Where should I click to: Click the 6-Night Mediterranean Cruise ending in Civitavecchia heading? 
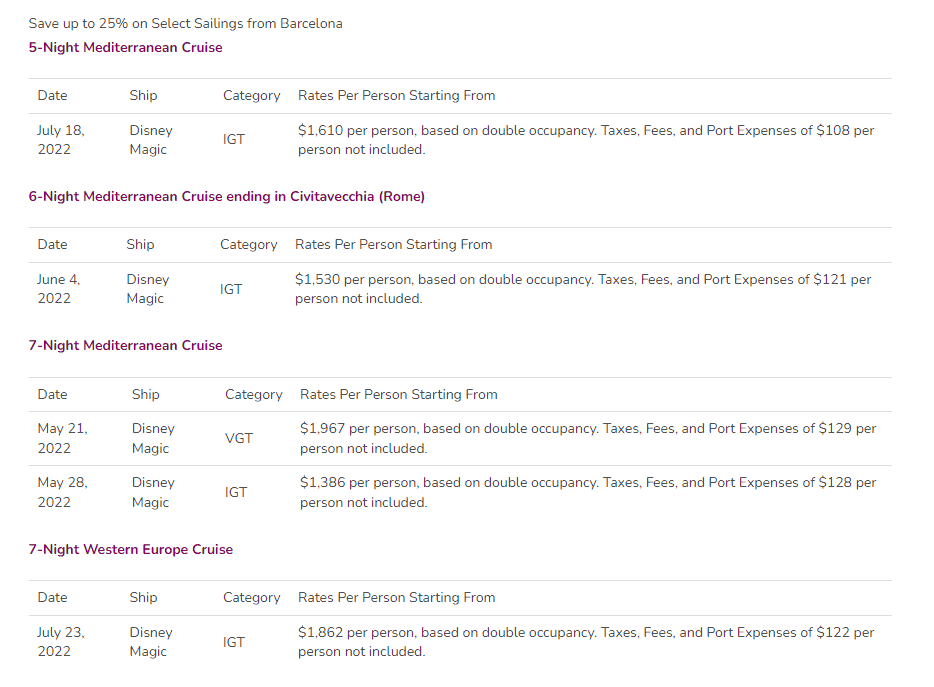tap(226, 196)
